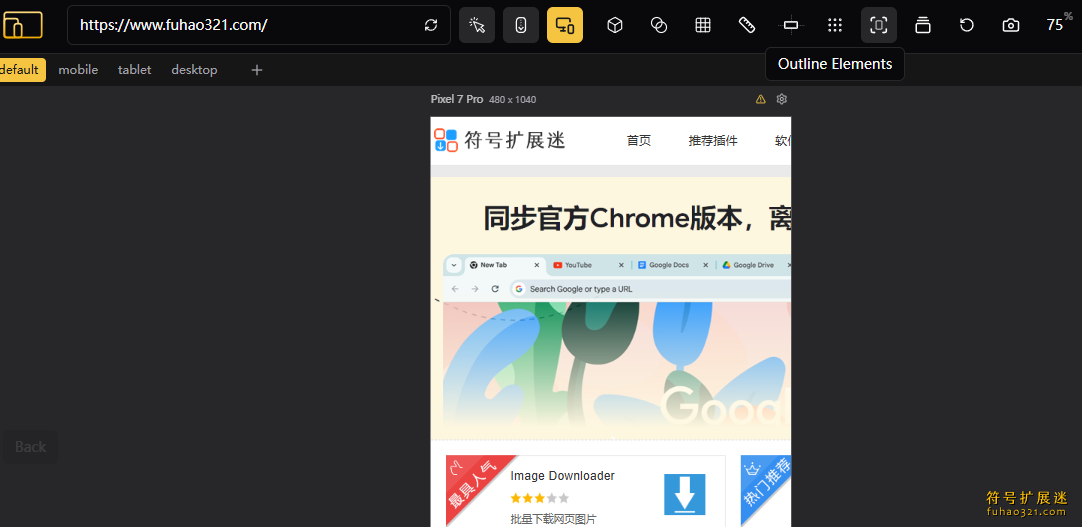Open Pixel 7 Pro device settings gear

tap(782, 99)
